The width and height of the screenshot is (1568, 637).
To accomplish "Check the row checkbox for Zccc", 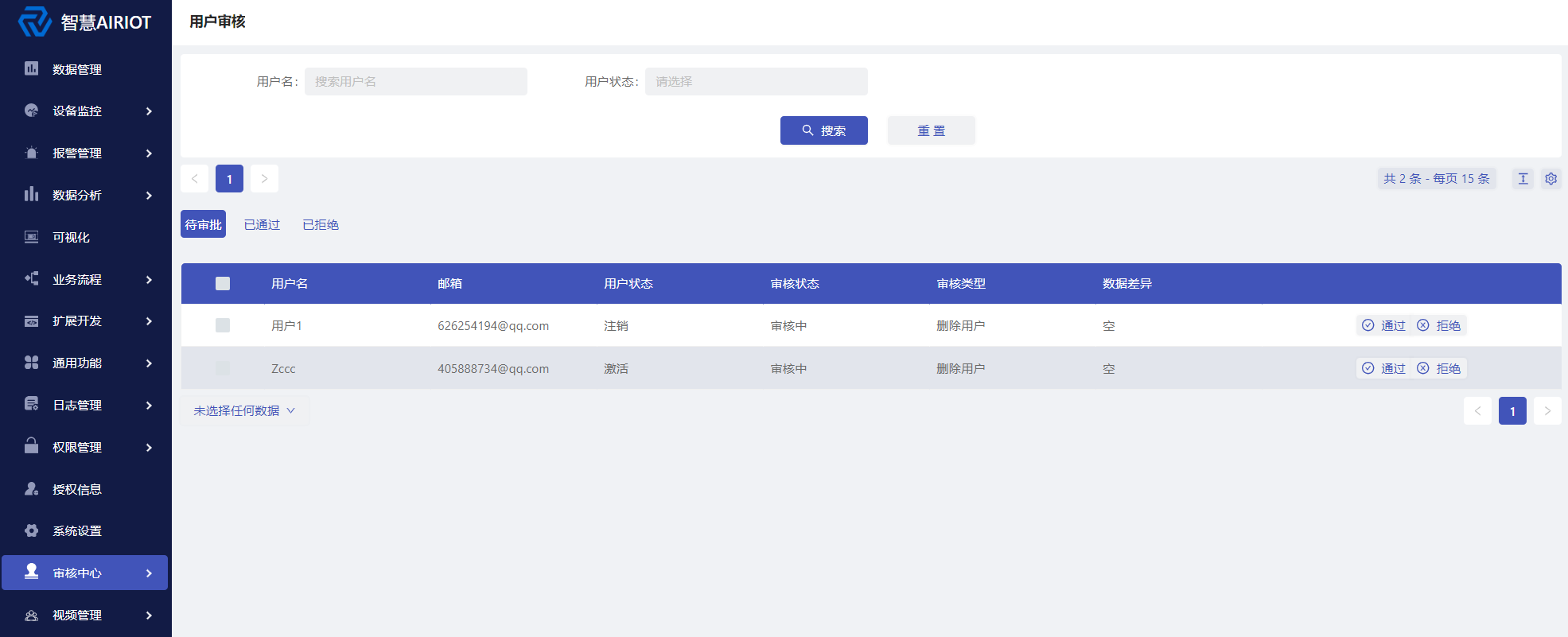I will pos(223,368).
